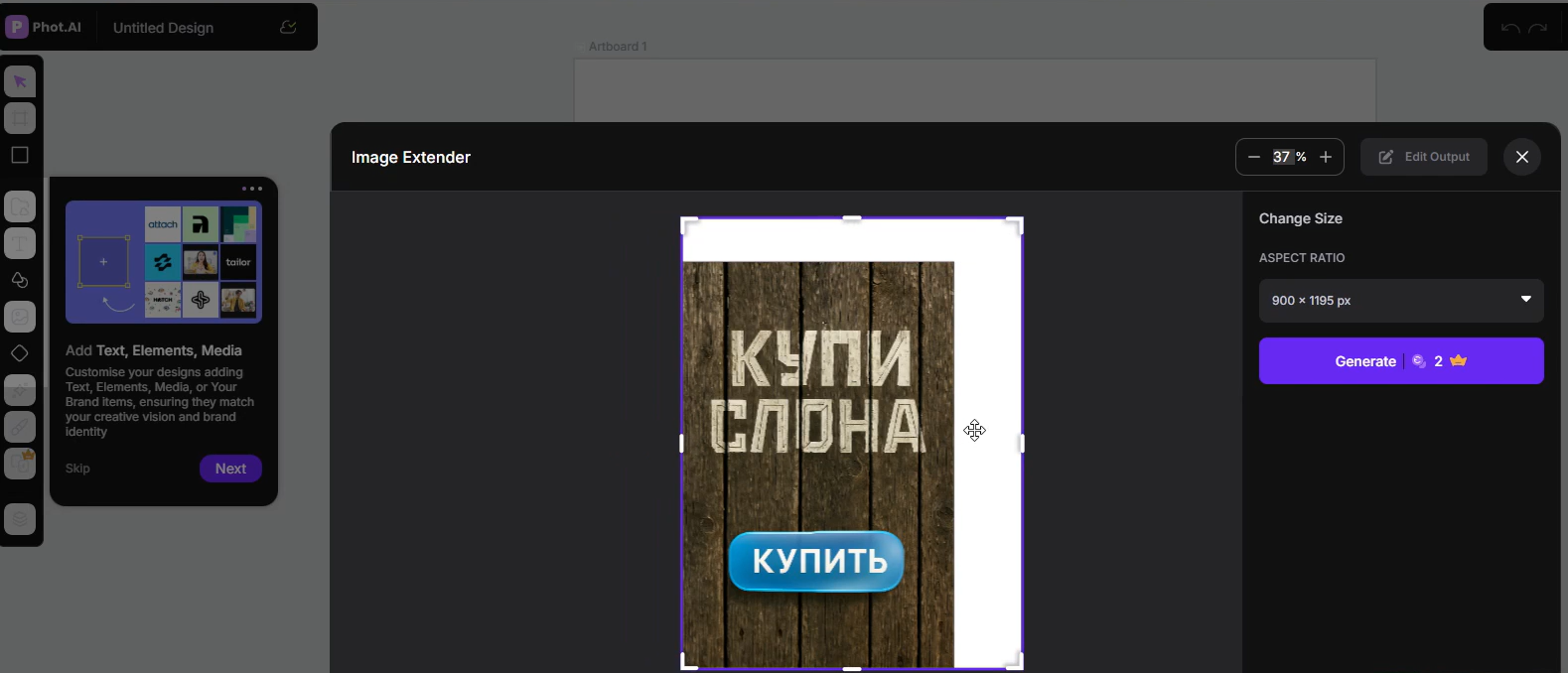This screenshot has width=1568, height=673.
Task: Edit the 37 zoom percentage field
Action: coord(1282,157)
